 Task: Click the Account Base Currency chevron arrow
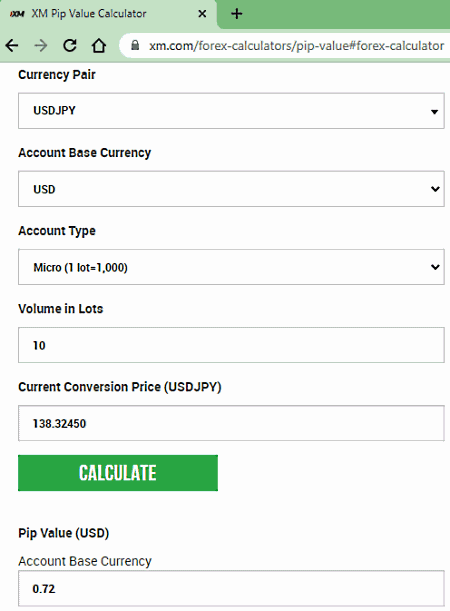tap(435, 189)
